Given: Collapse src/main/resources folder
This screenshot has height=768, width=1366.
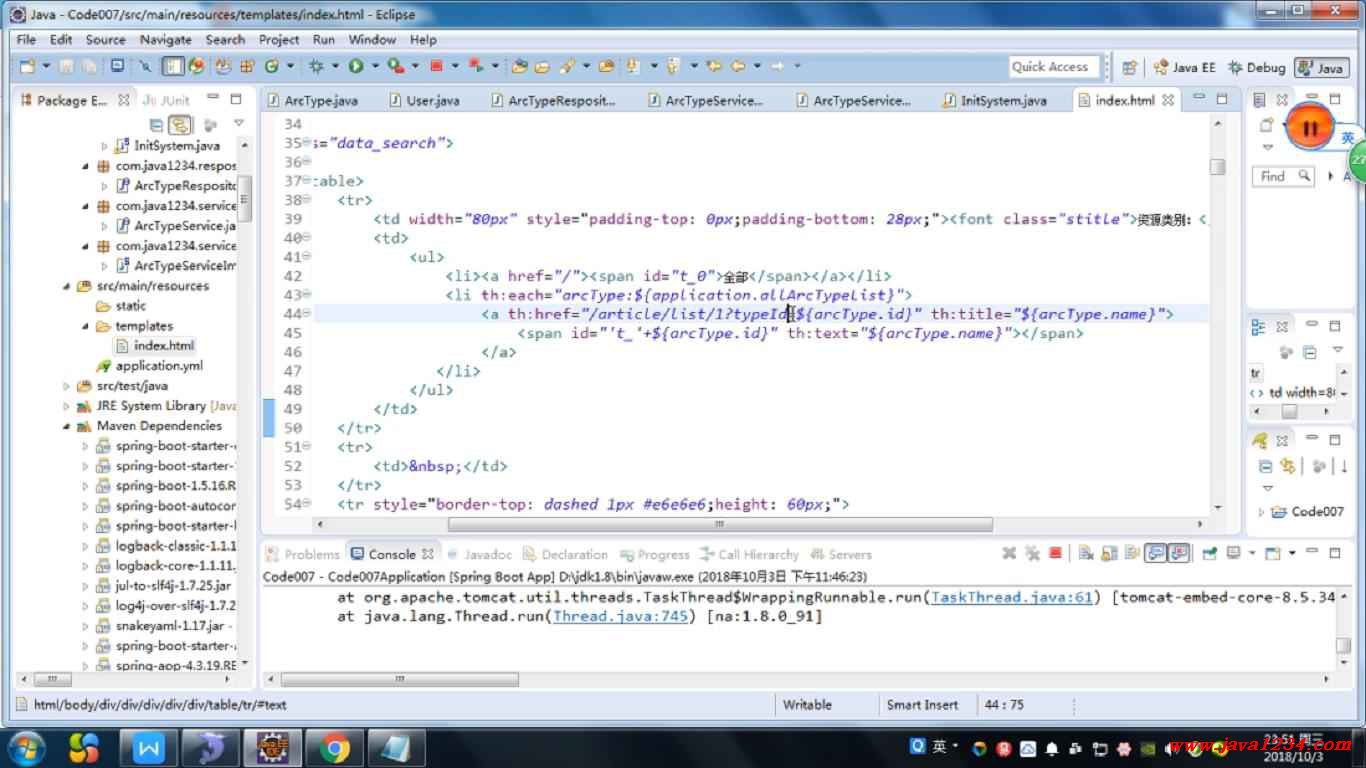Looking at the screenshot, I should 67,286.
